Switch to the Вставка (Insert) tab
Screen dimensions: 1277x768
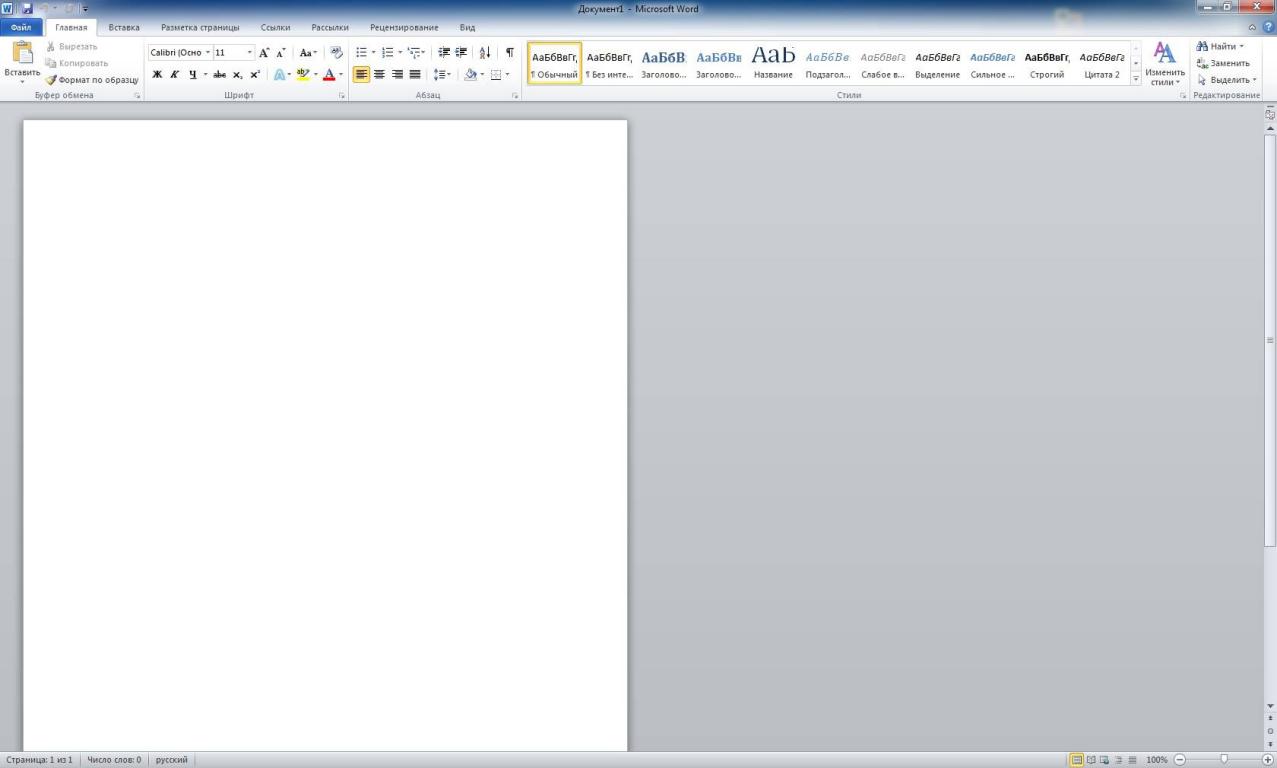(124, 27)
